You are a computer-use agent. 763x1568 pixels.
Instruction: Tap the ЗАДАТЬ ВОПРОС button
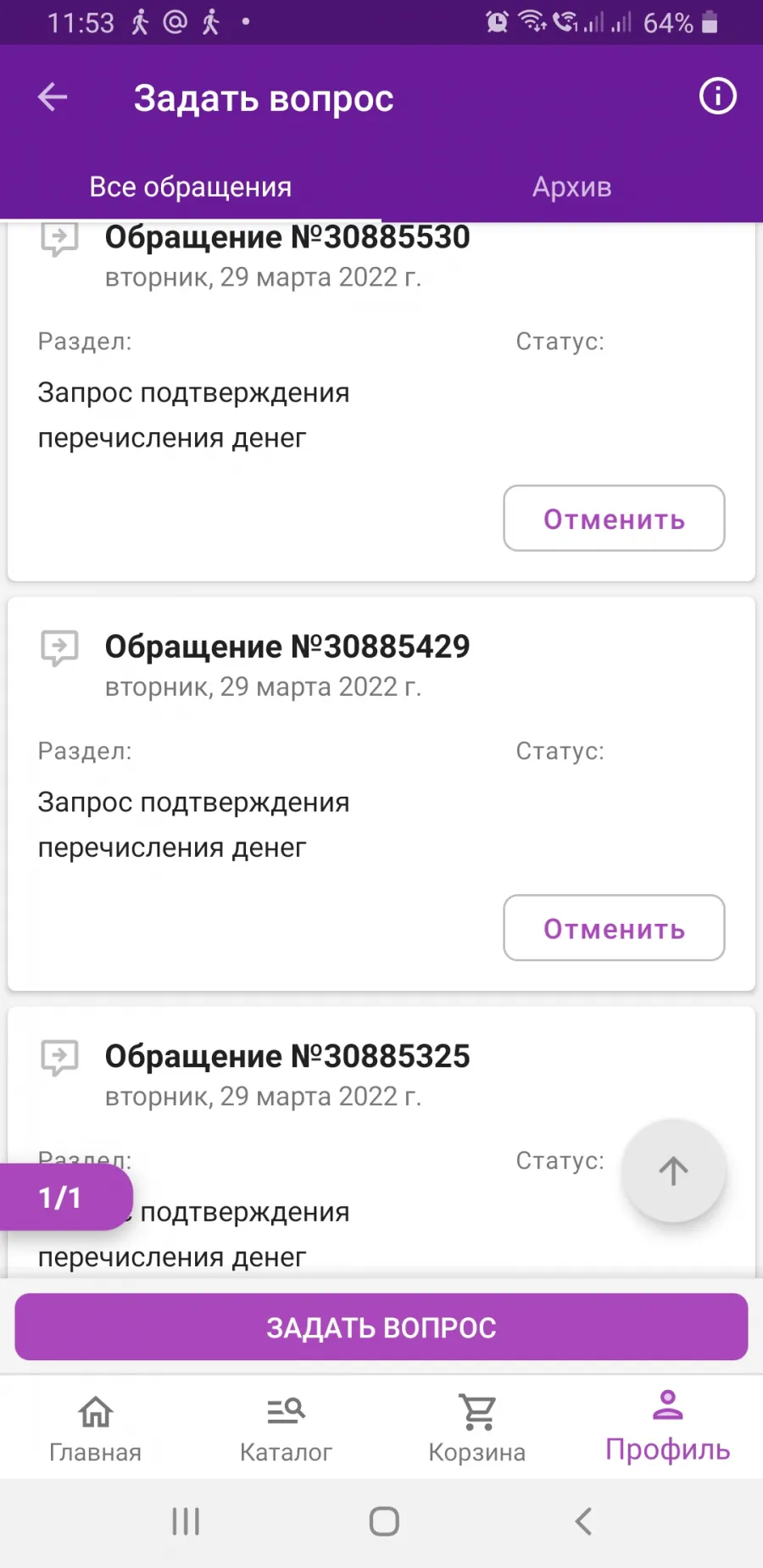381,1326
